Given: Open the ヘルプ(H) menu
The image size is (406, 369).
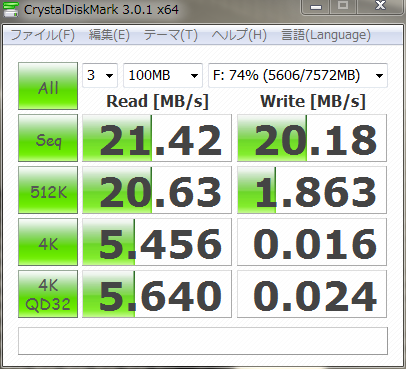Looking at the screenshot, I should (x=239, y=35).
